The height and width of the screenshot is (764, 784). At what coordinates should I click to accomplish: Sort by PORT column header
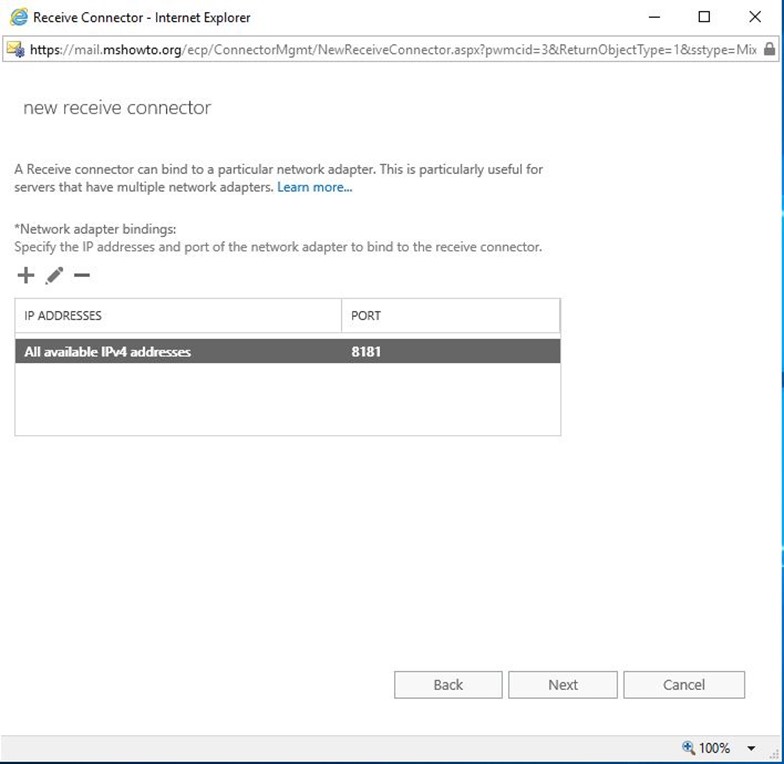450,316
